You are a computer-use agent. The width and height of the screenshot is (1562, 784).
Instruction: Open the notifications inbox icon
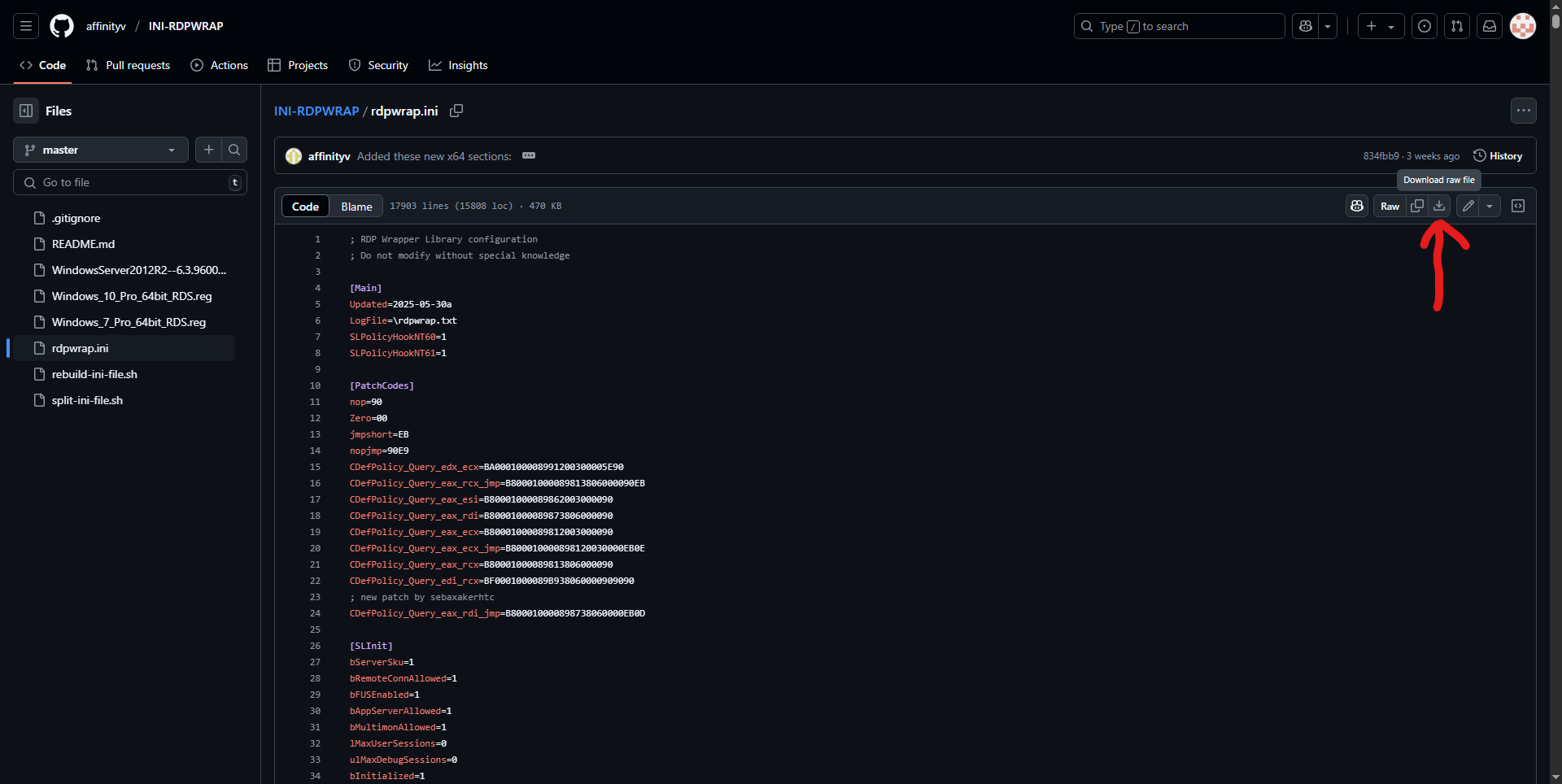[x=1490, y=26]
